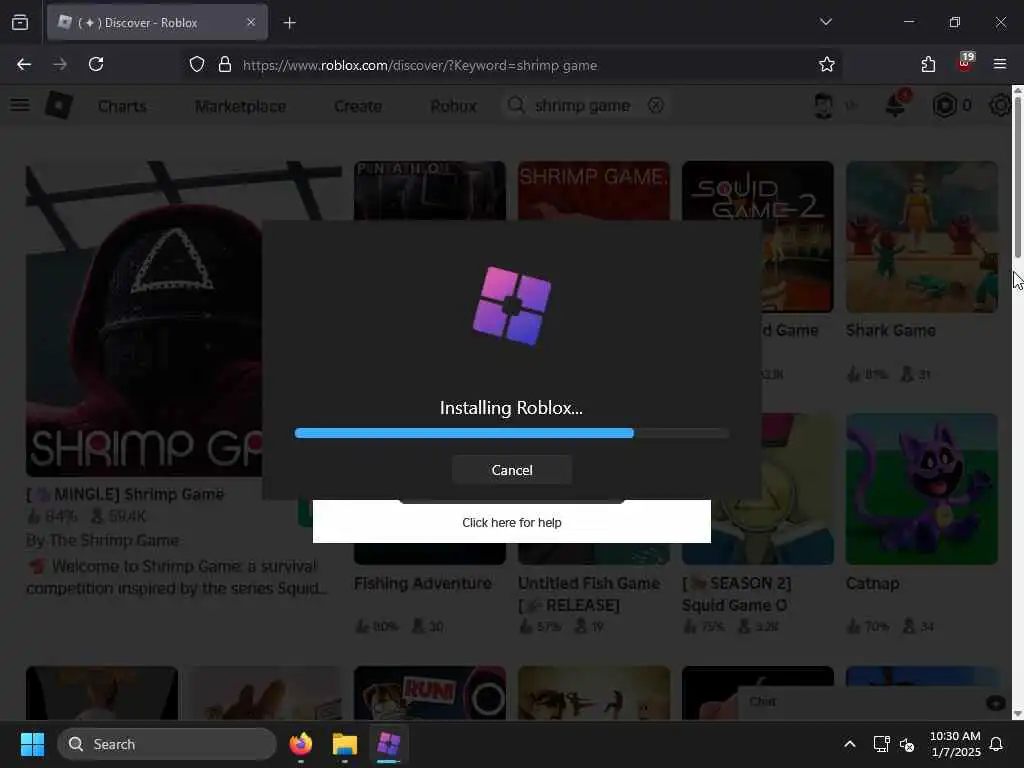Open the Shark Game thumbnail
Viewport: 1024px width, 768px height.
click(921, 237)
